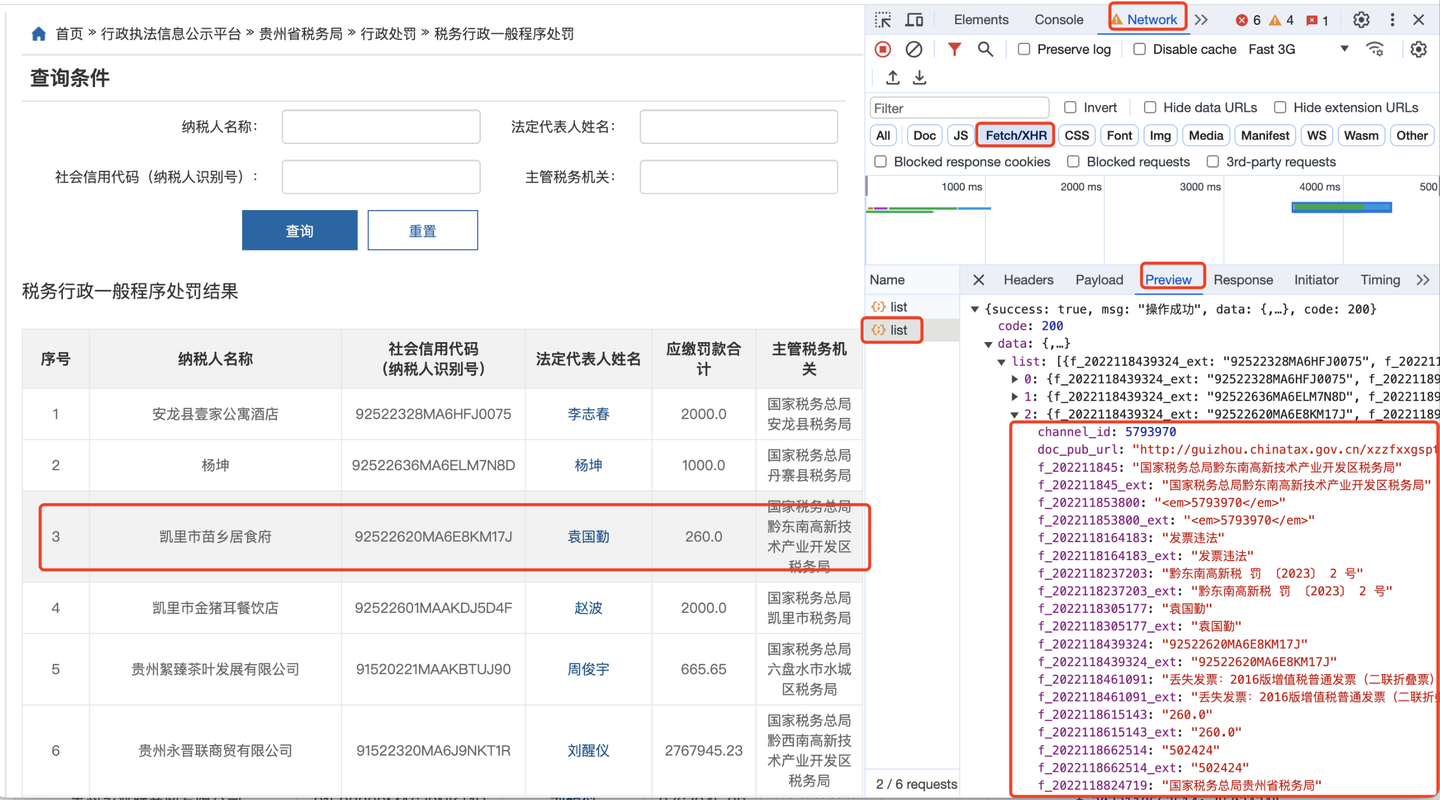Collapse the root response object
This screenshot has width=1440, height=800.
pyautogui.click(x=975, y=309)
